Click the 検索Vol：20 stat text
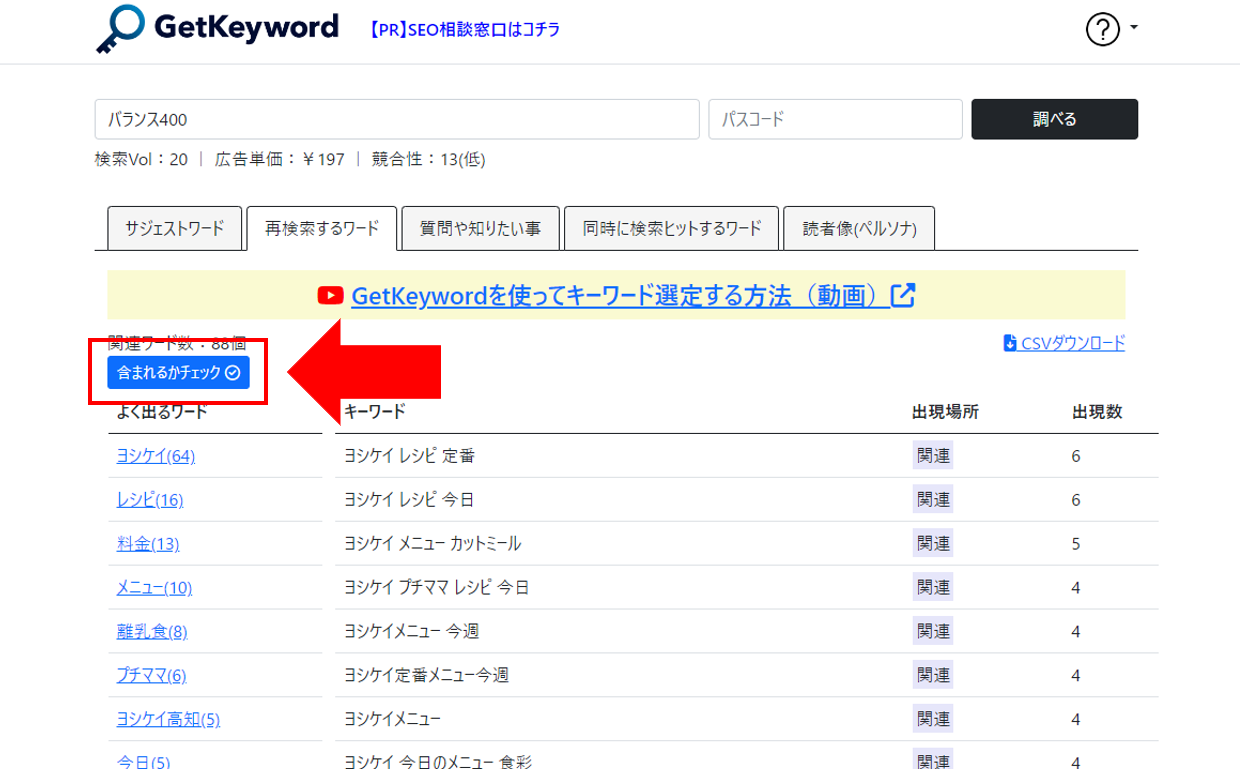This screenshot has height=769, width=1240. (x=141, y=159)
